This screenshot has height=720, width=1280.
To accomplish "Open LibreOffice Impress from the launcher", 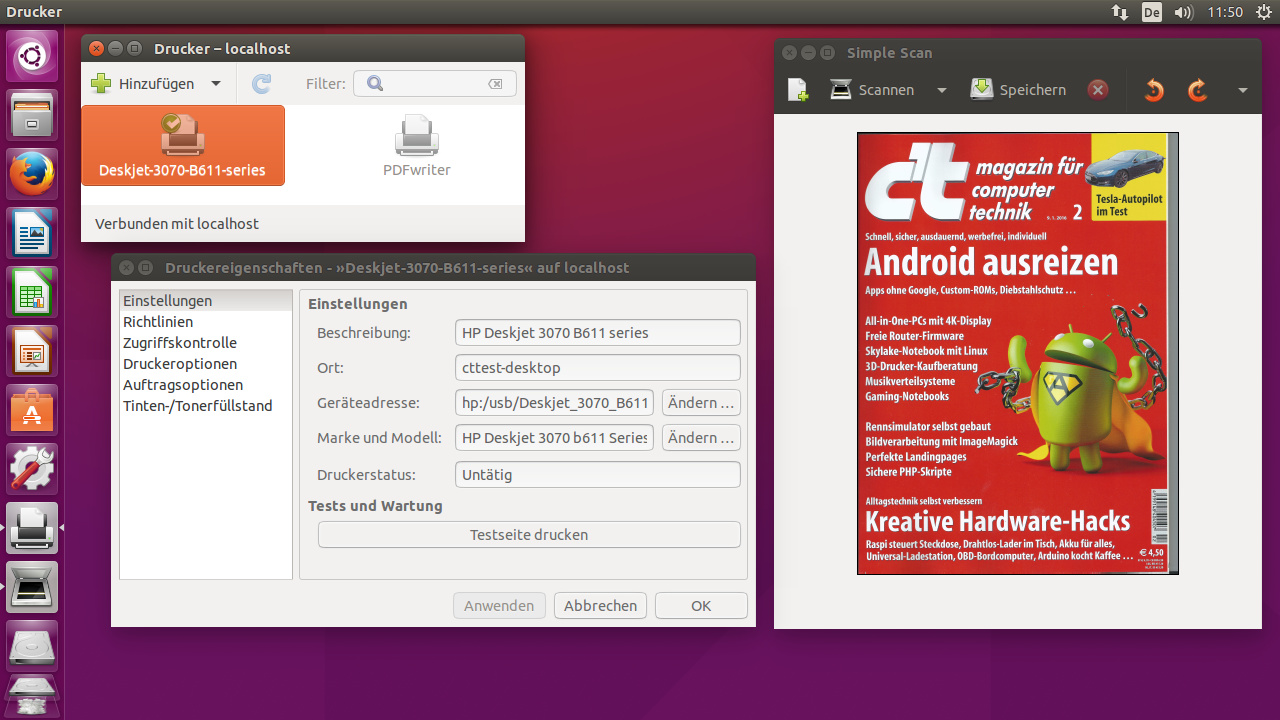I will [x=33, y=352].
